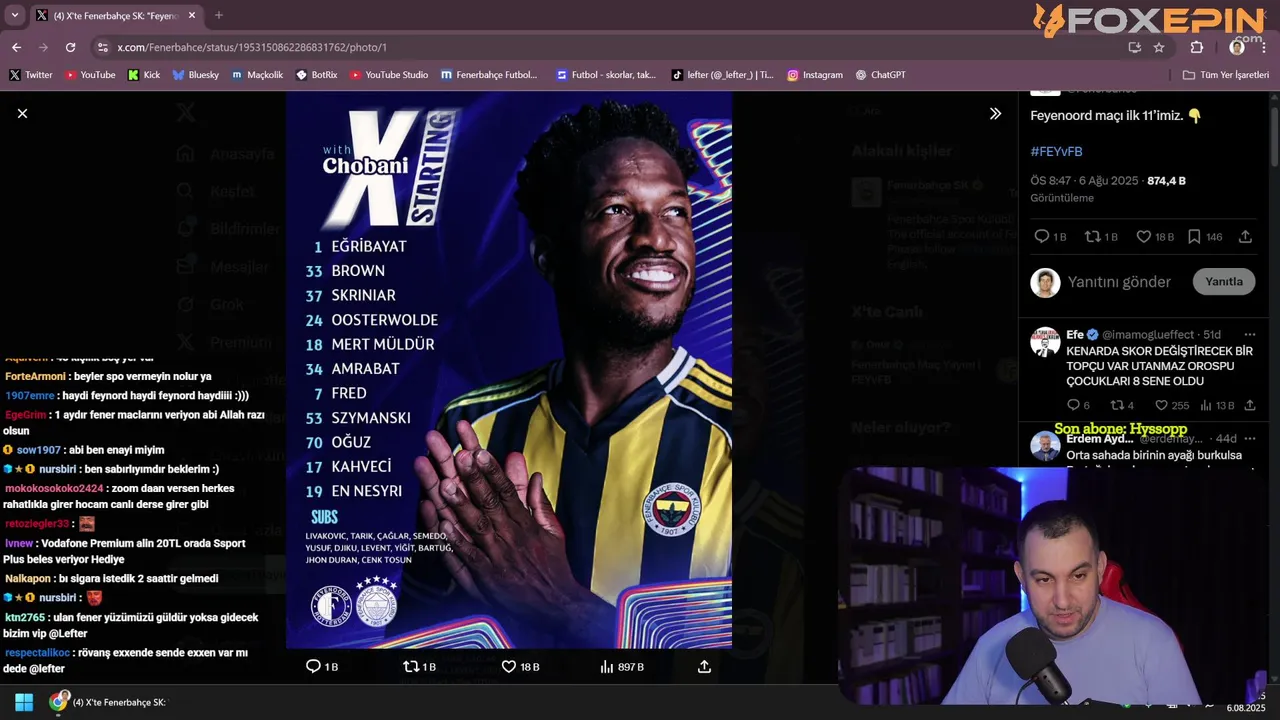This screenshot has height=720, width=1280.
Task: Open Tüm Yer İşaretleri folder
Action: point(1225,75)
